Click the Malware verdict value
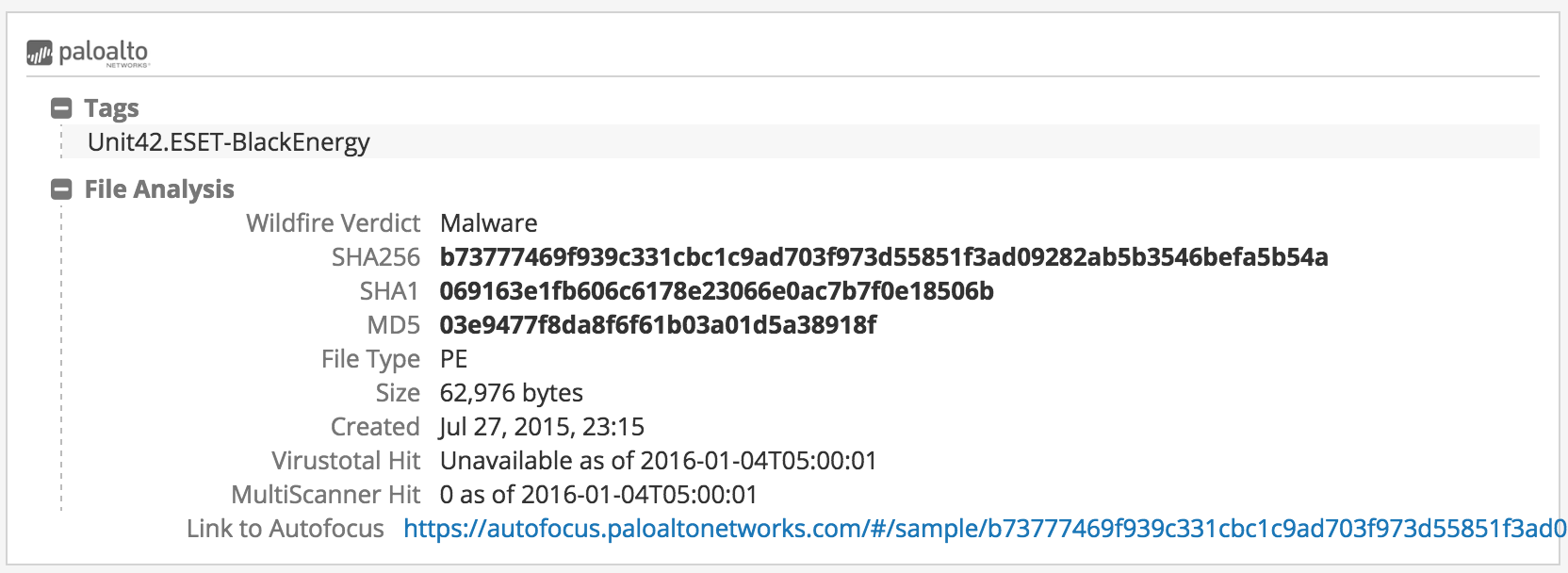This screenshot has height=573, width=1568. [x=488, y=223]
